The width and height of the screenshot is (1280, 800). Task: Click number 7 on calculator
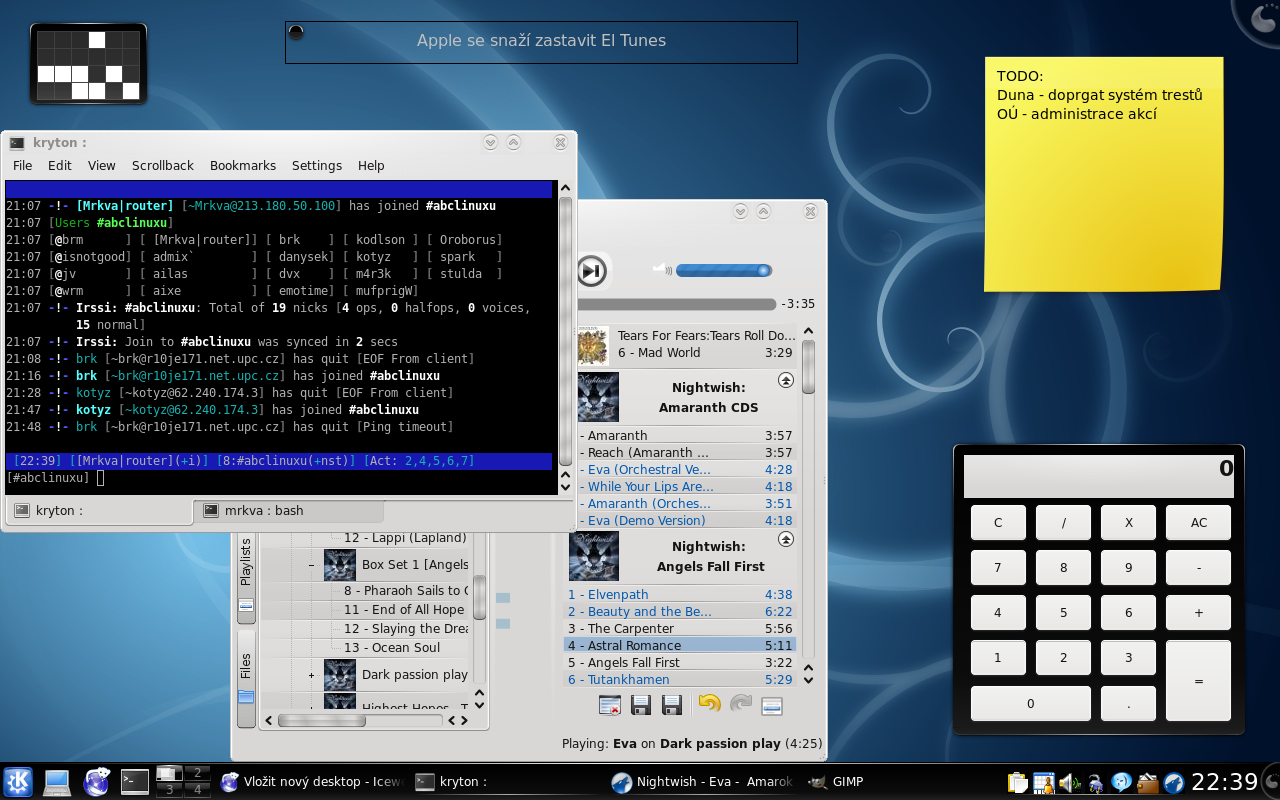[x=998, y=567]
